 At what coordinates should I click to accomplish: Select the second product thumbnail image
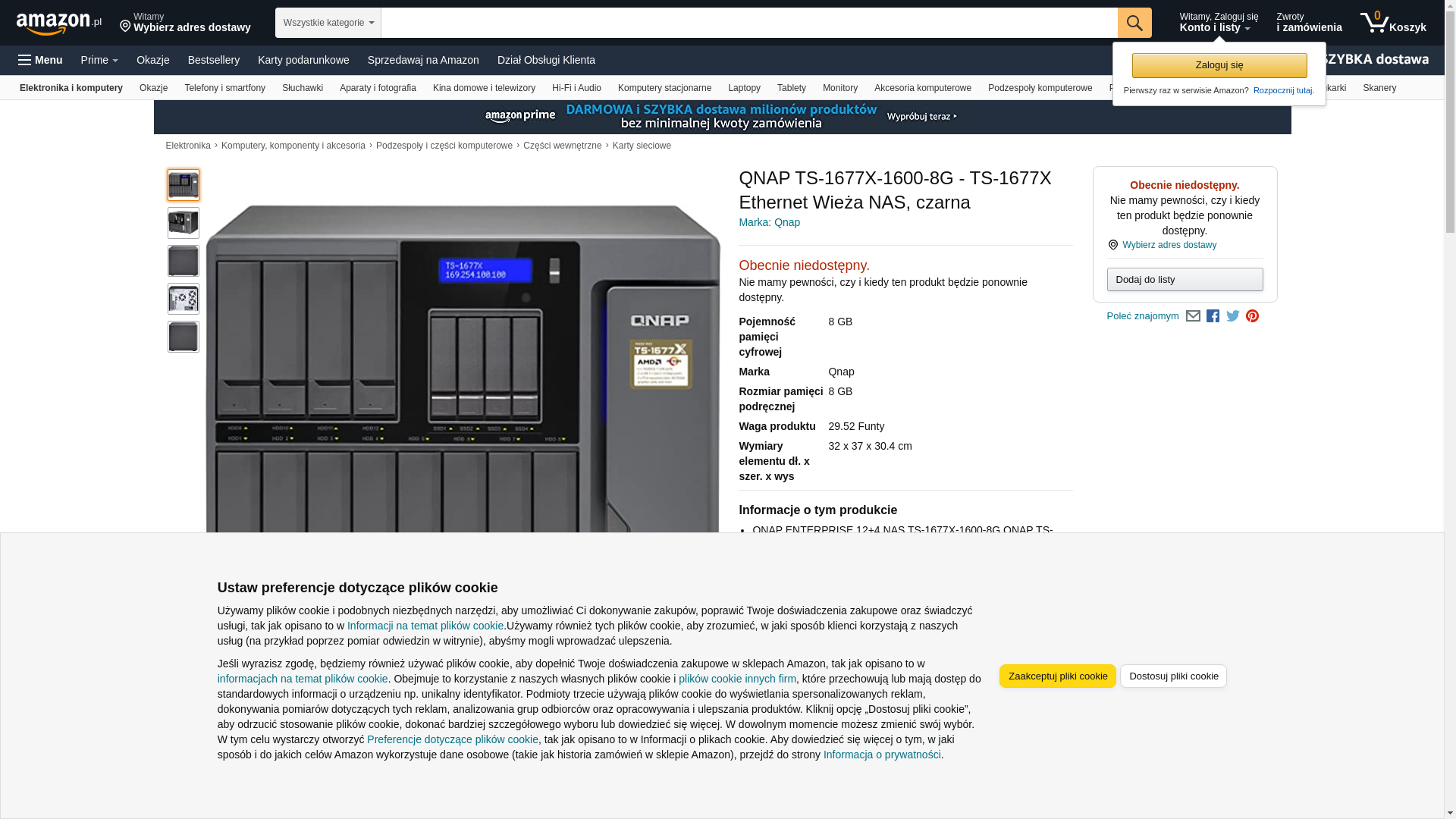coord(183,223)
